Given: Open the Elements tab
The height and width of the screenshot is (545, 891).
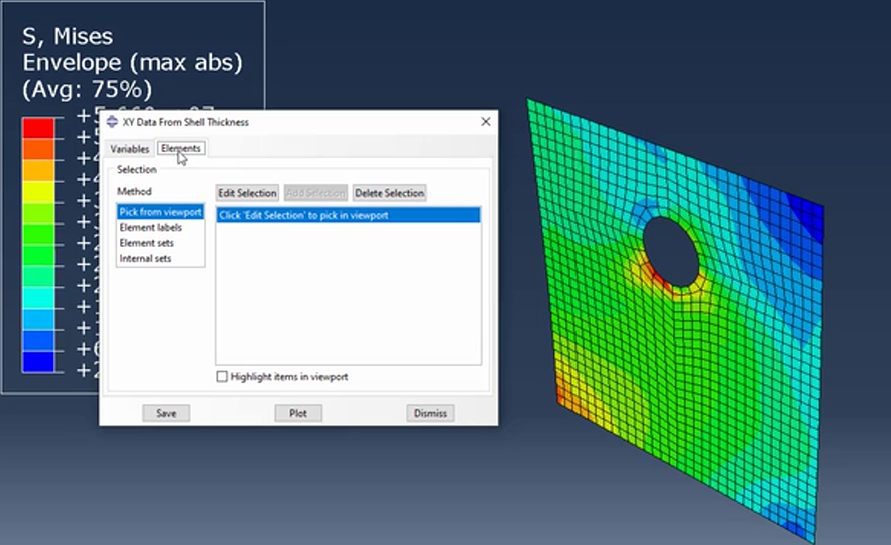Looking at the screenshot, I should coord(181,148).
